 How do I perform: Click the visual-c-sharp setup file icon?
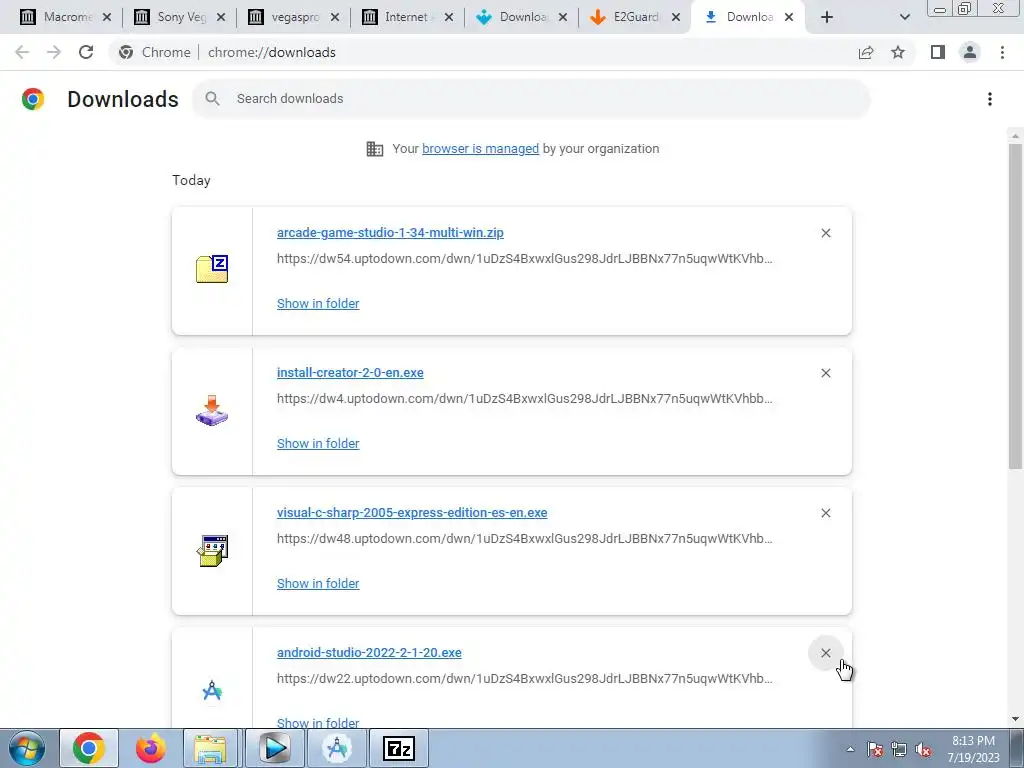click(212, 551)
